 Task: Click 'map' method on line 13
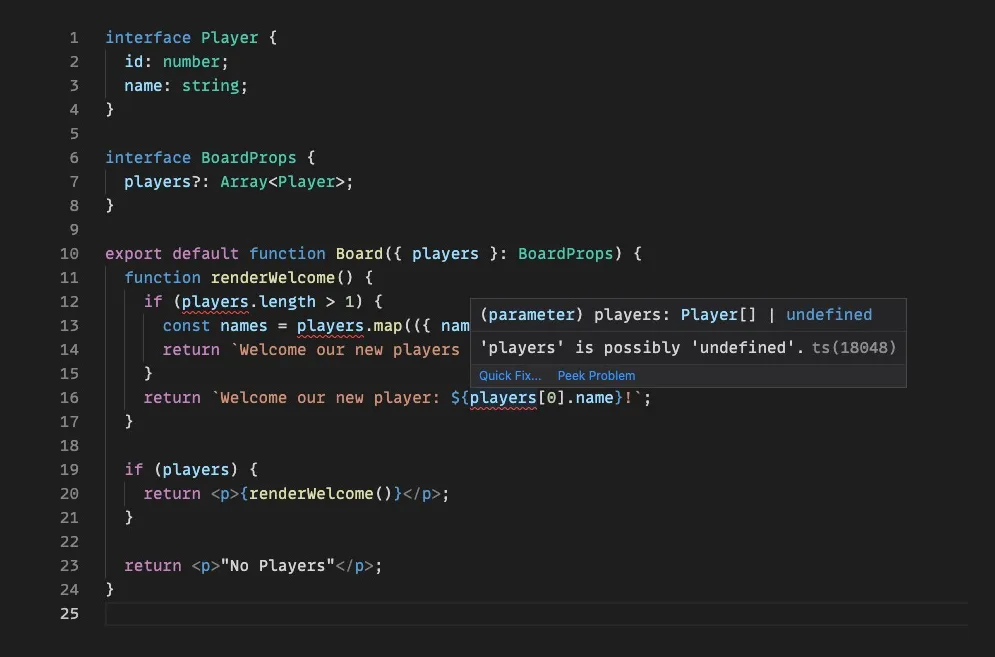(388, 326)
